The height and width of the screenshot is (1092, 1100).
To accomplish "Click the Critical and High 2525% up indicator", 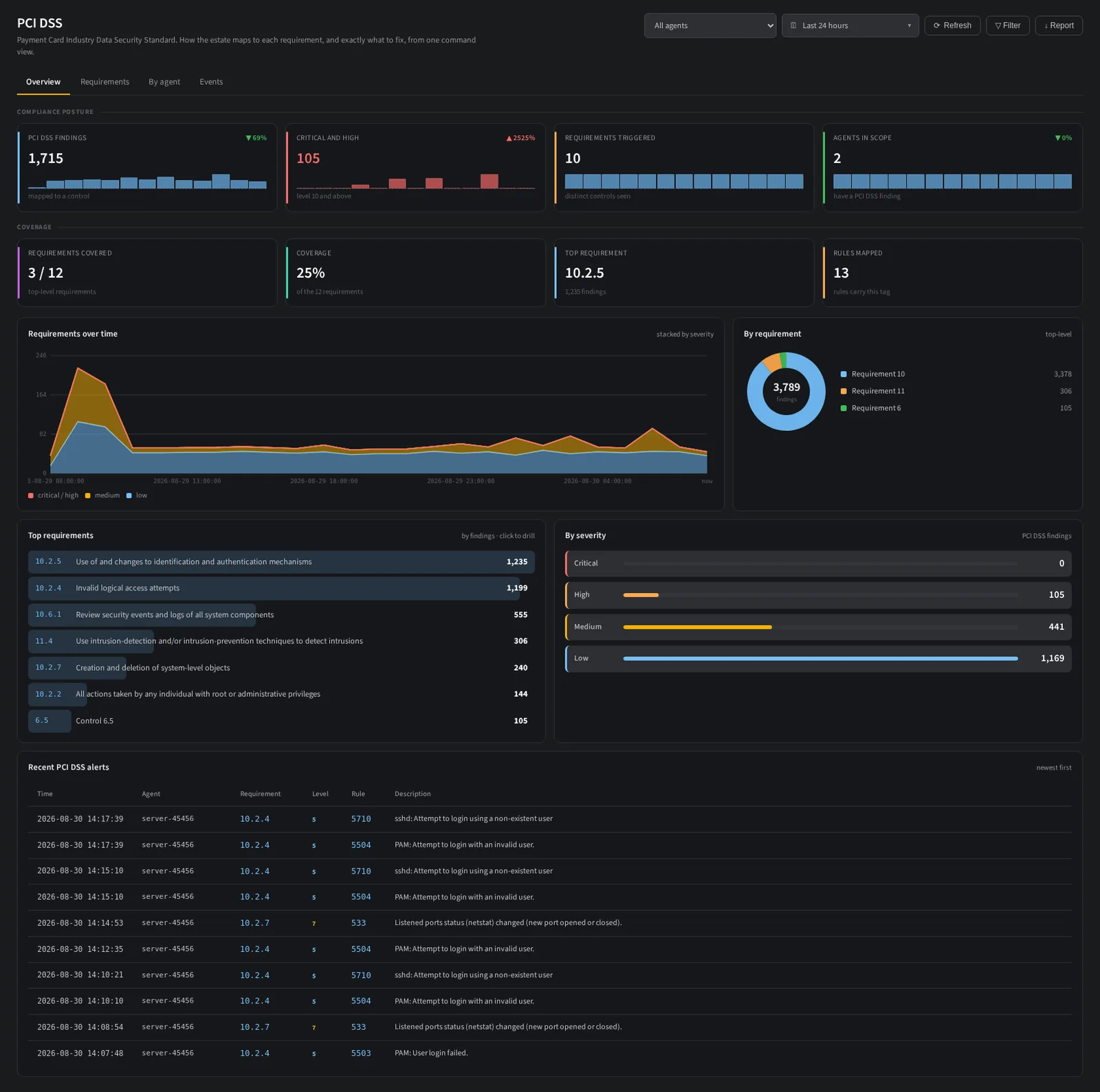I will pos(520,138).
